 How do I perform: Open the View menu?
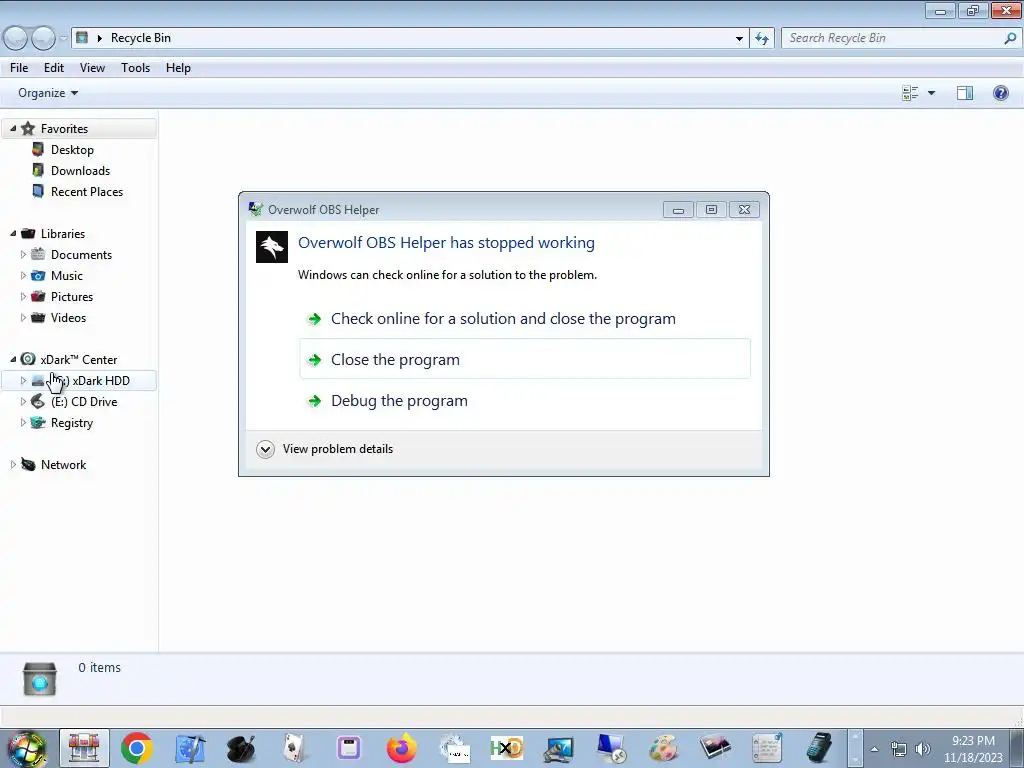point(92,68)
